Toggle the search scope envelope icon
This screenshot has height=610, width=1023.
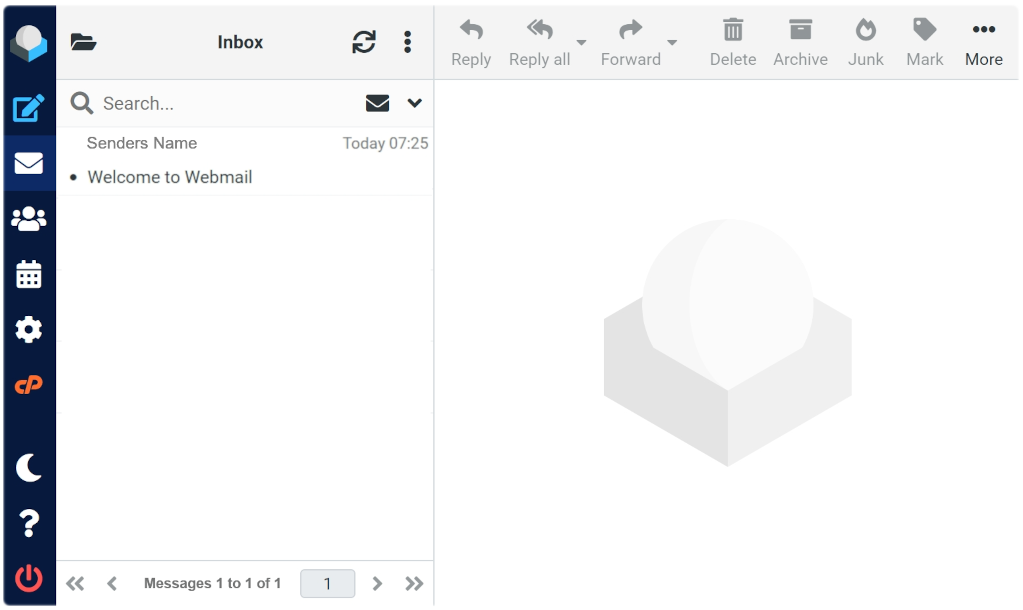point(376,103)
